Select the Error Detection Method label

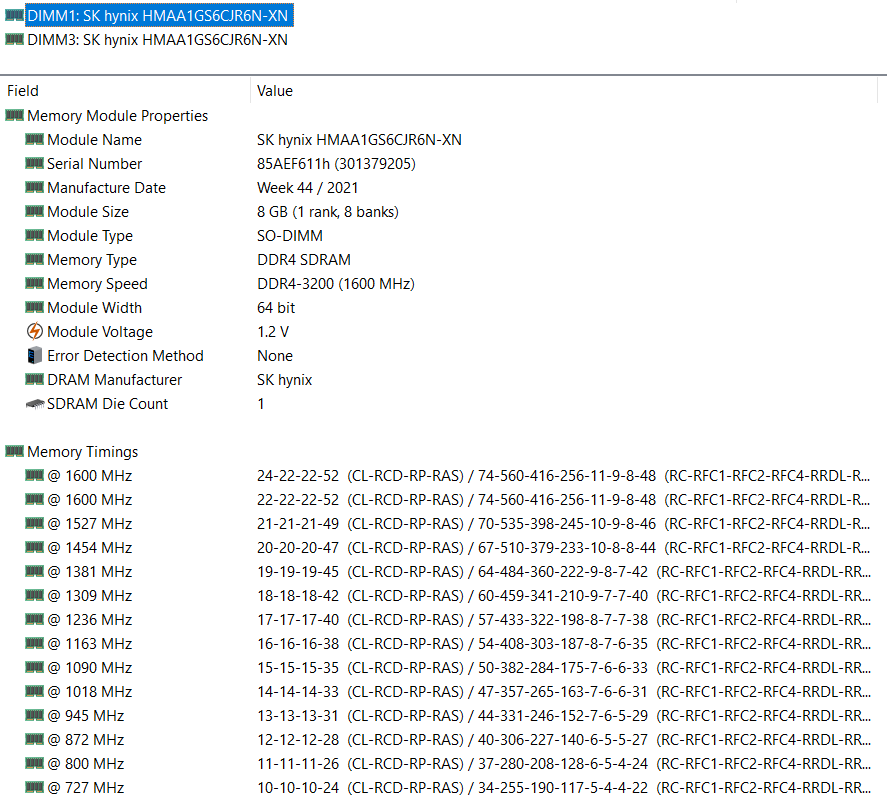pos(125,356)
